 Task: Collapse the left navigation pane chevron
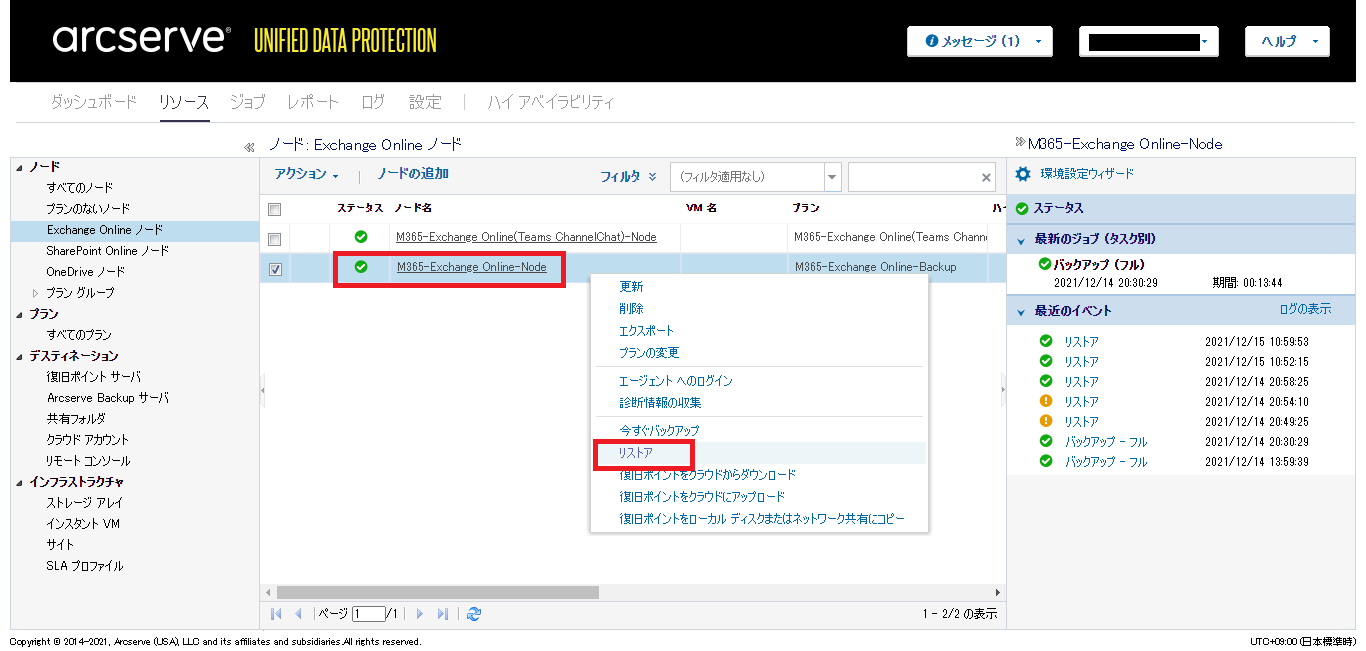pos(249,147)
